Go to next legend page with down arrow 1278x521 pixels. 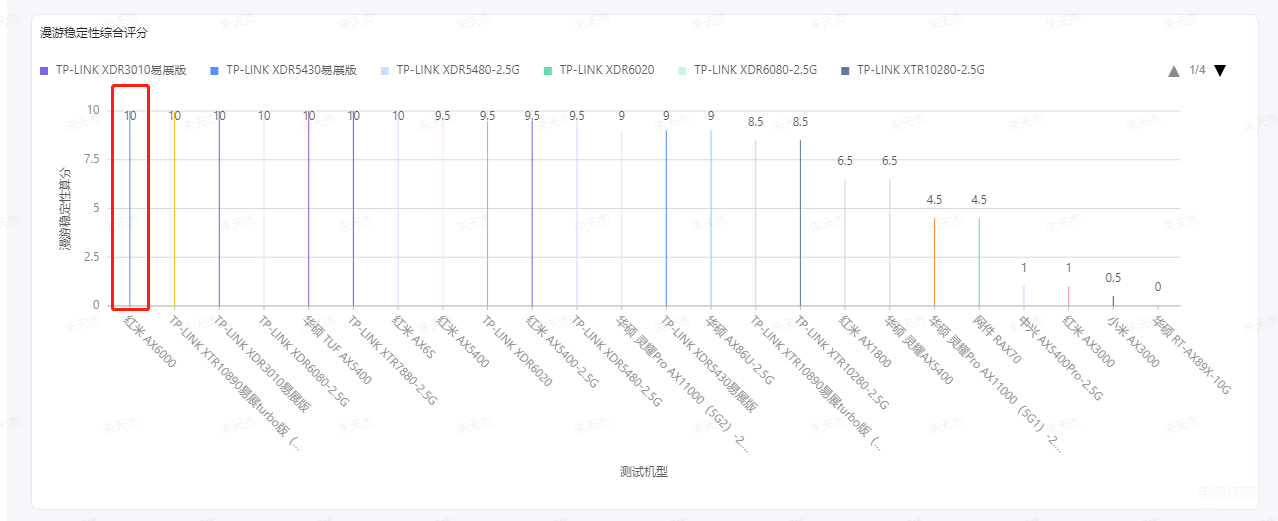tap(1219, 70)
